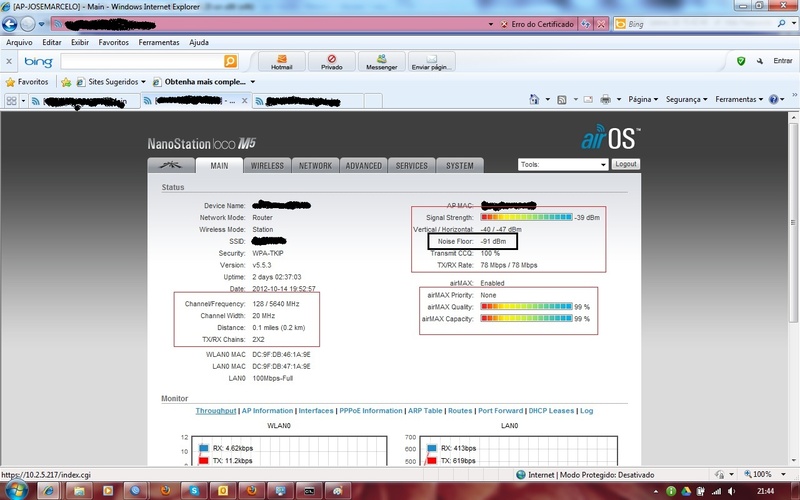Click the wrench options icon on Bing toolbar
800x500 pixels.
(760, 61)
